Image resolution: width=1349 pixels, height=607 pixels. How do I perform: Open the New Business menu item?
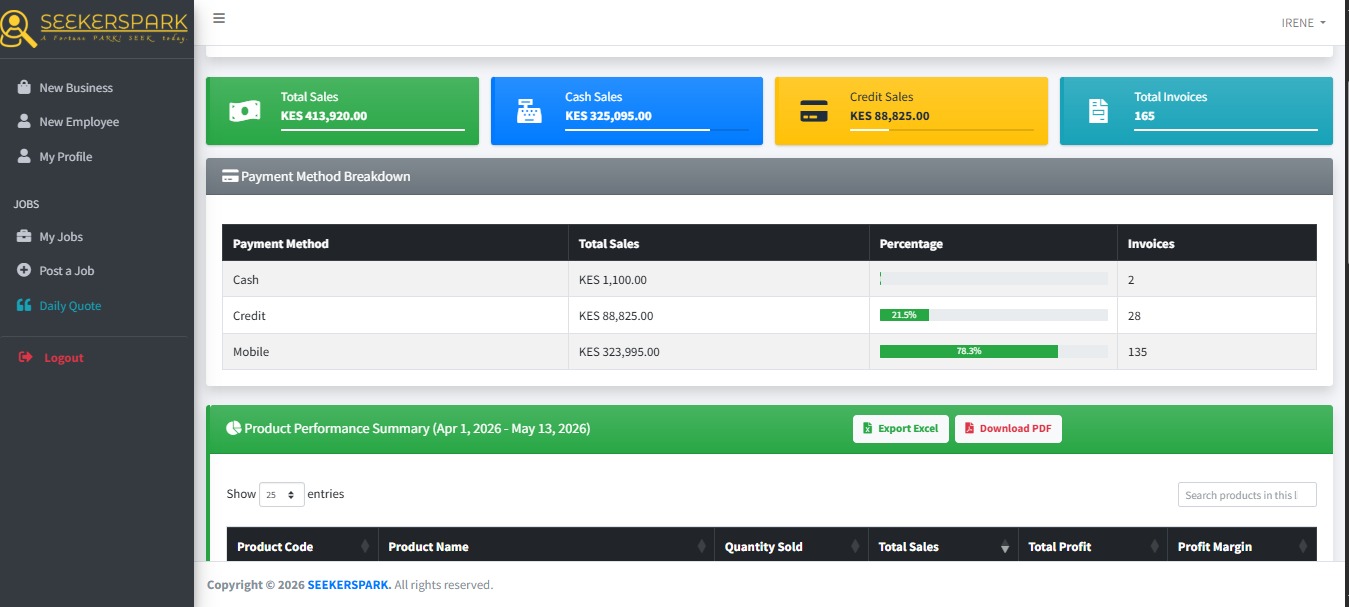97,87
